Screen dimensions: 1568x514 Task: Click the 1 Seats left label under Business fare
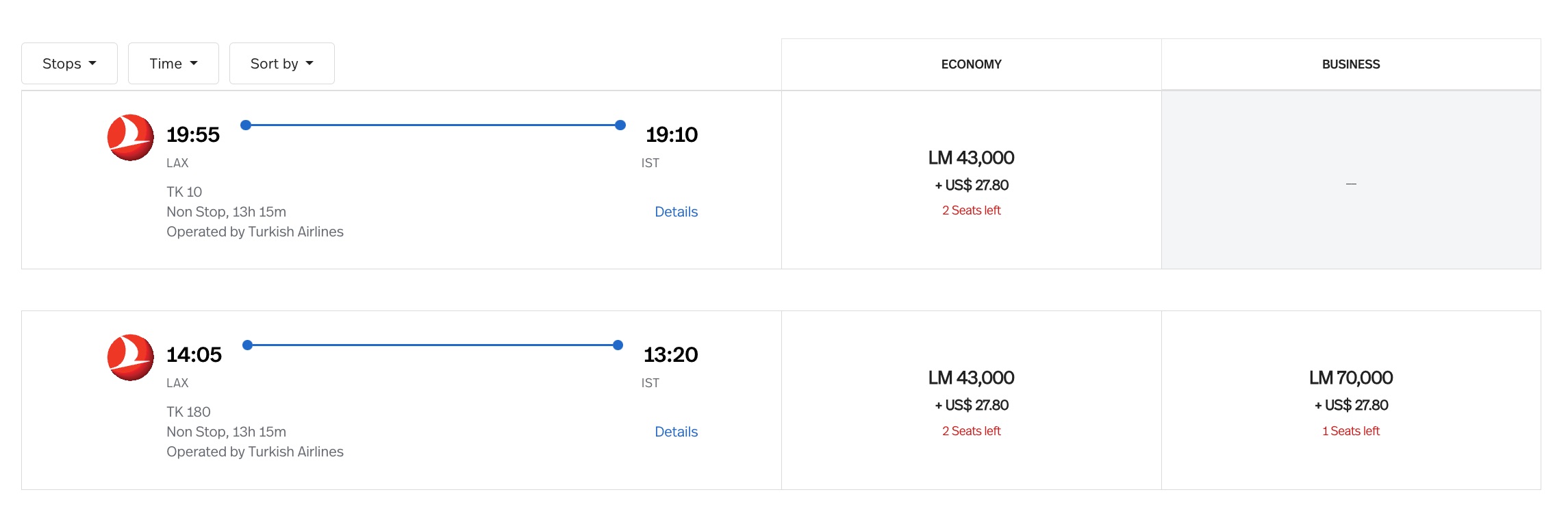(1350, 430)
